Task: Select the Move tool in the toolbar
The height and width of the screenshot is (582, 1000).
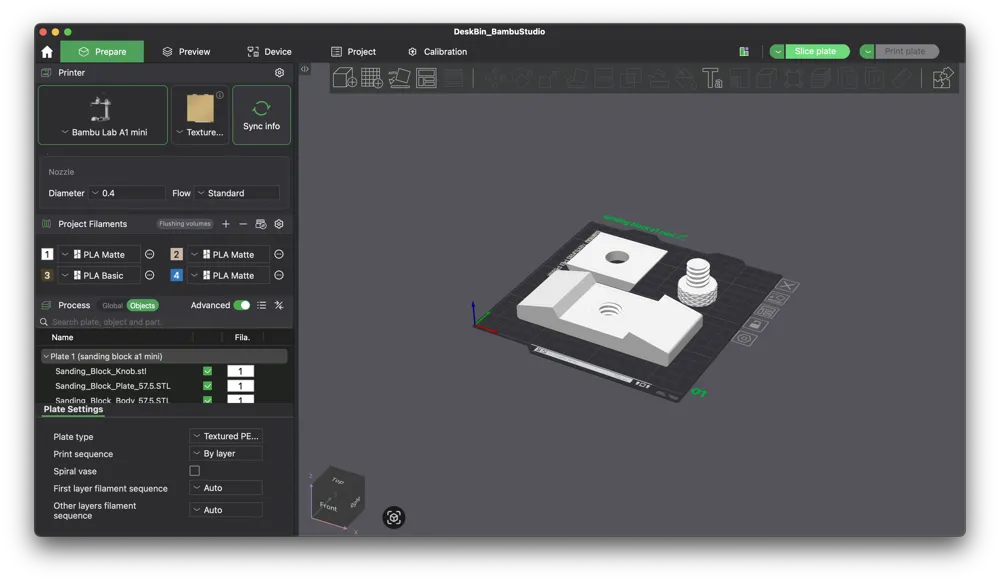Action: point(493,77)
